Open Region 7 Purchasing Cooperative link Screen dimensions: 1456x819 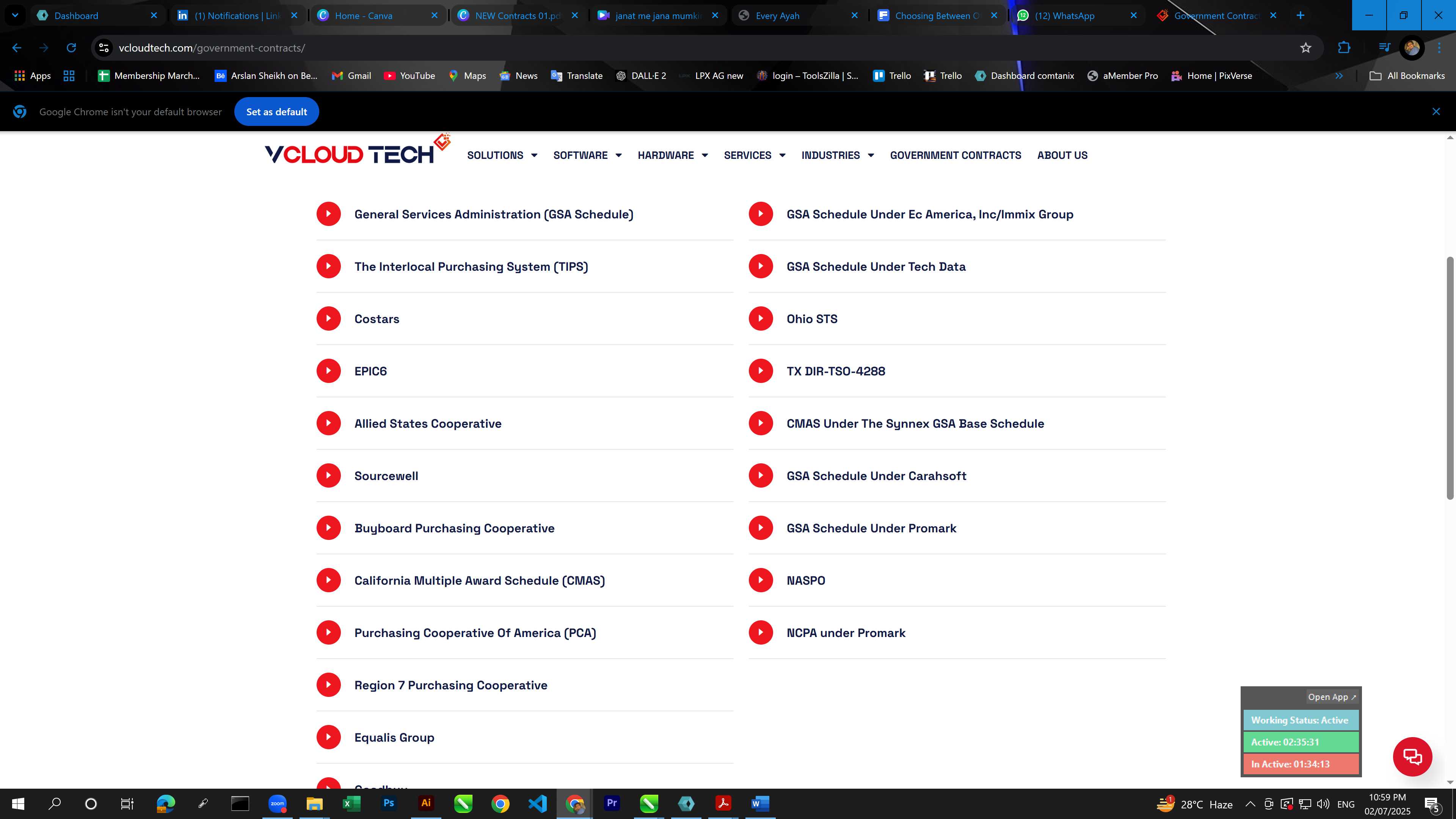(x=450, y=686)
